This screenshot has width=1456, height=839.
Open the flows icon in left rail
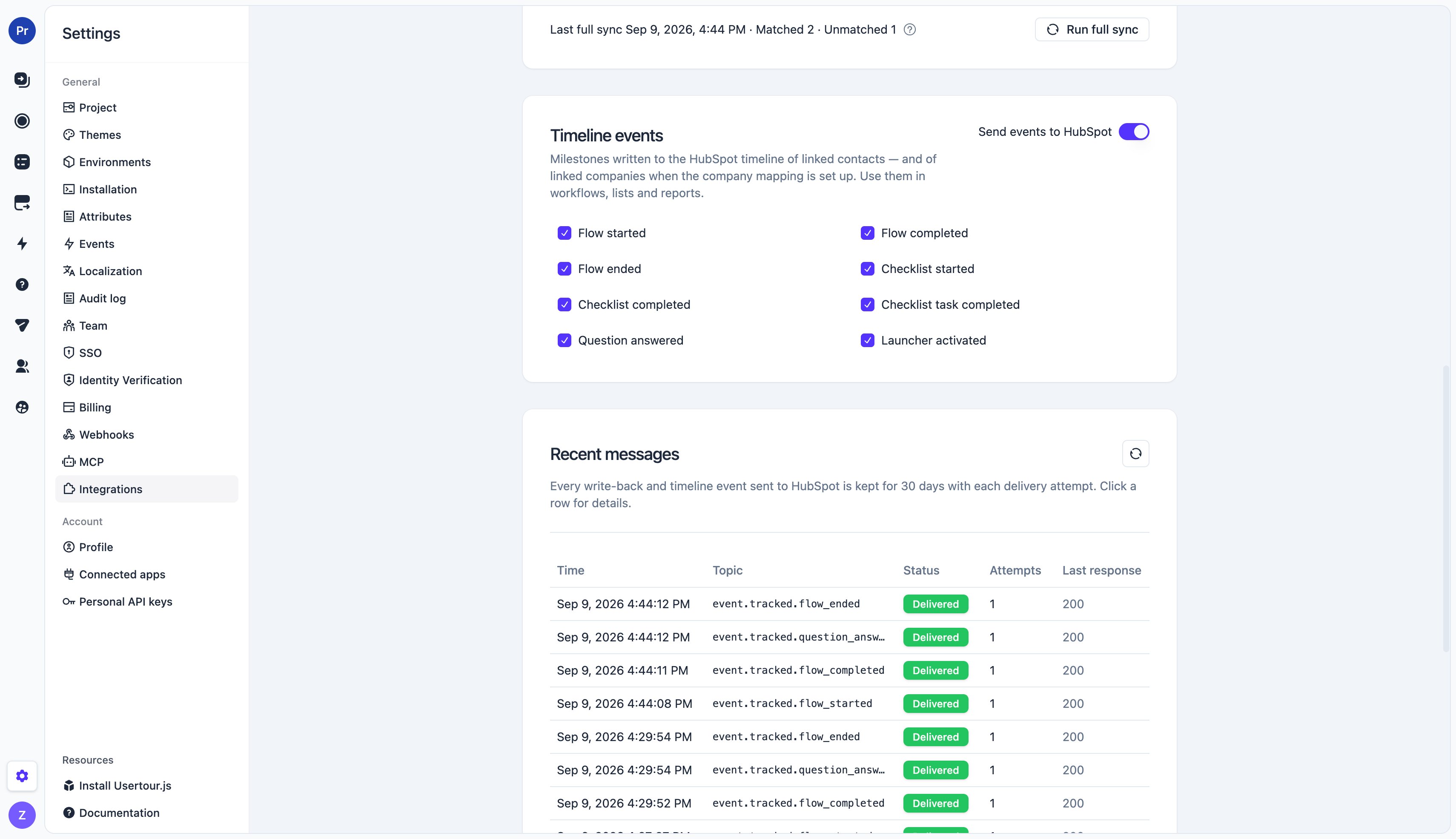22,80
